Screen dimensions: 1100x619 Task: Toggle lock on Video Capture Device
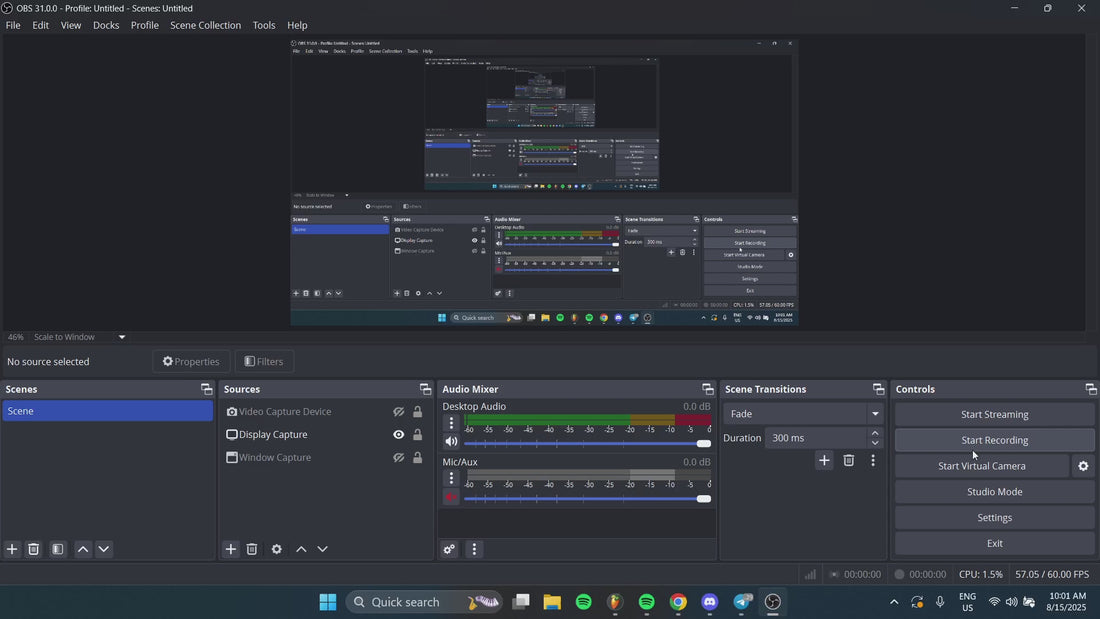click(x=417, y=412)
